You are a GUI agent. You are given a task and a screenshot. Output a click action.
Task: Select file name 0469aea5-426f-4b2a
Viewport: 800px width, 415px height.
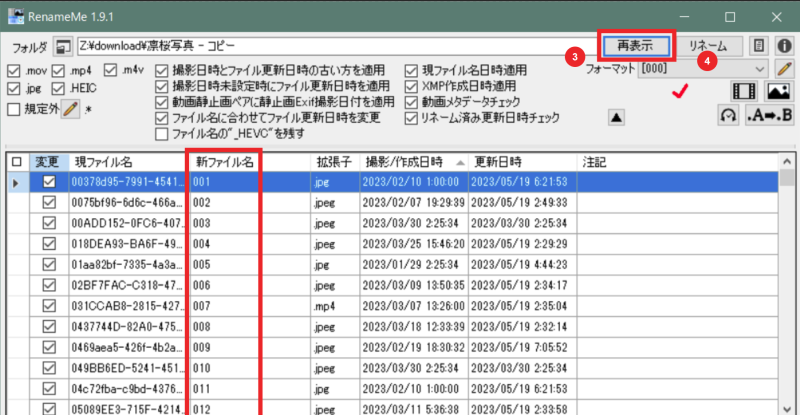127,347
